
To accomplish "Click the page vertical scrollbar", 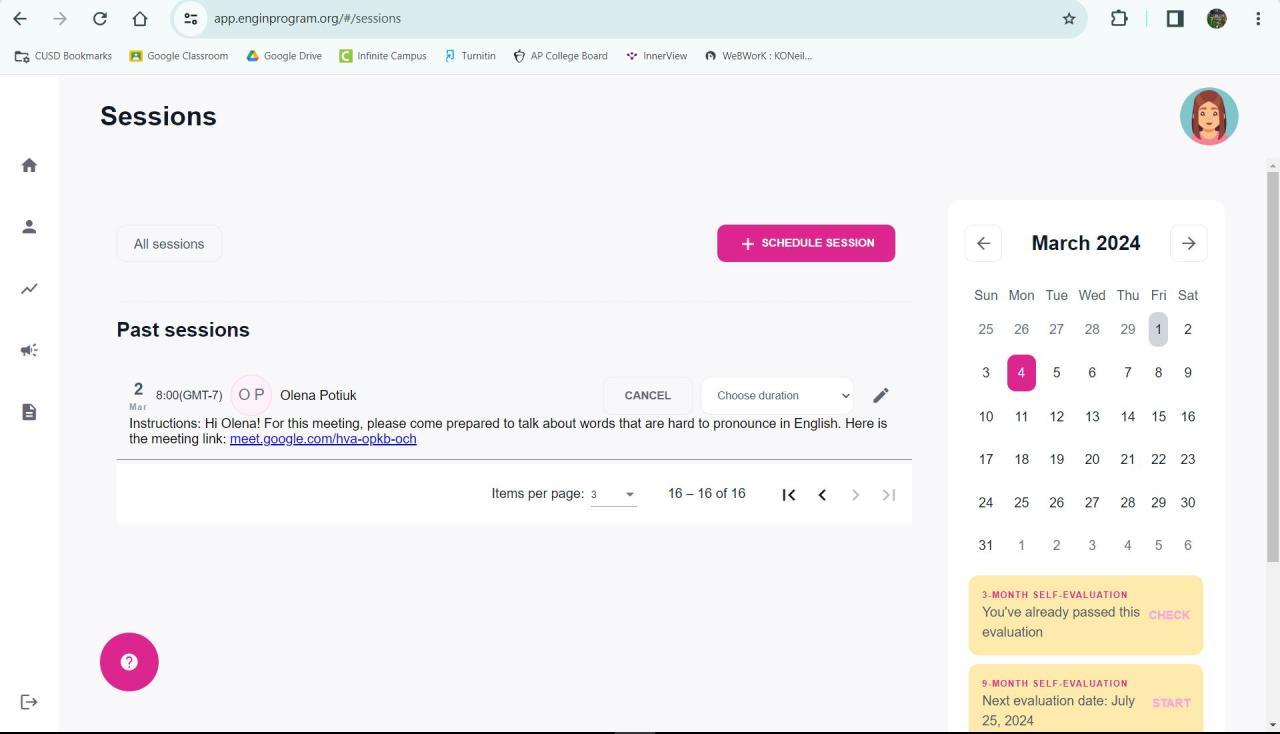I will 1273,365.
